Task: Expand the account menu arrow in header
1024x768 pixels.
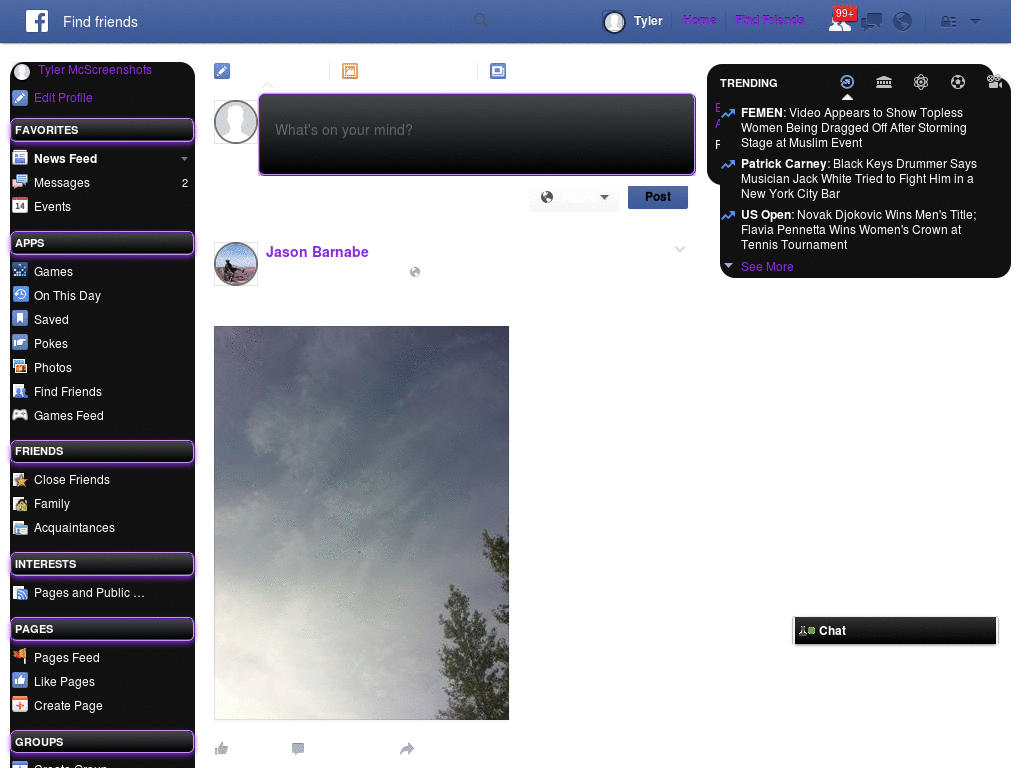Action: 975,22
